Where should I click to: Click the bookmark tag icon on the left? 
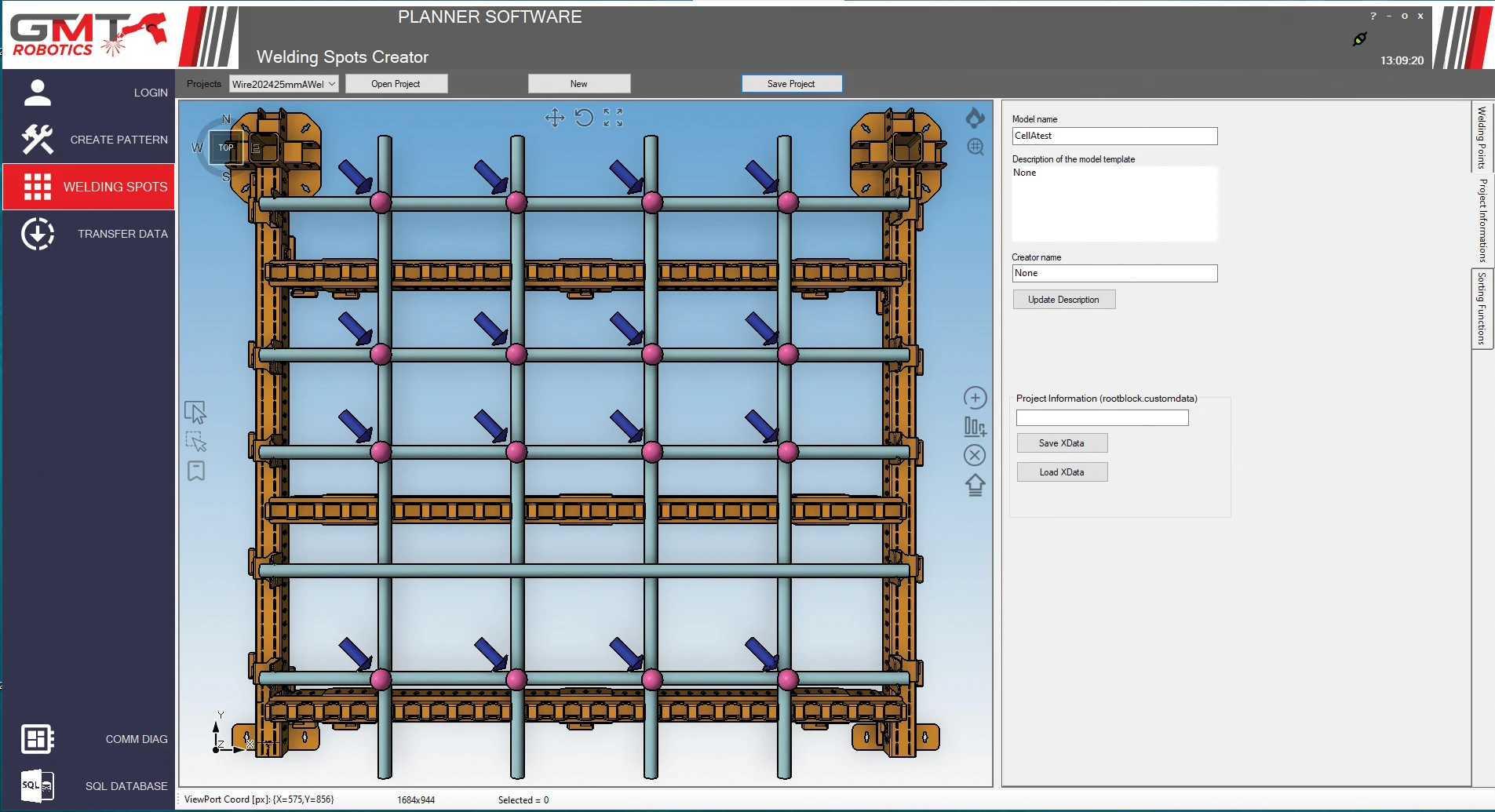[195, 471]
